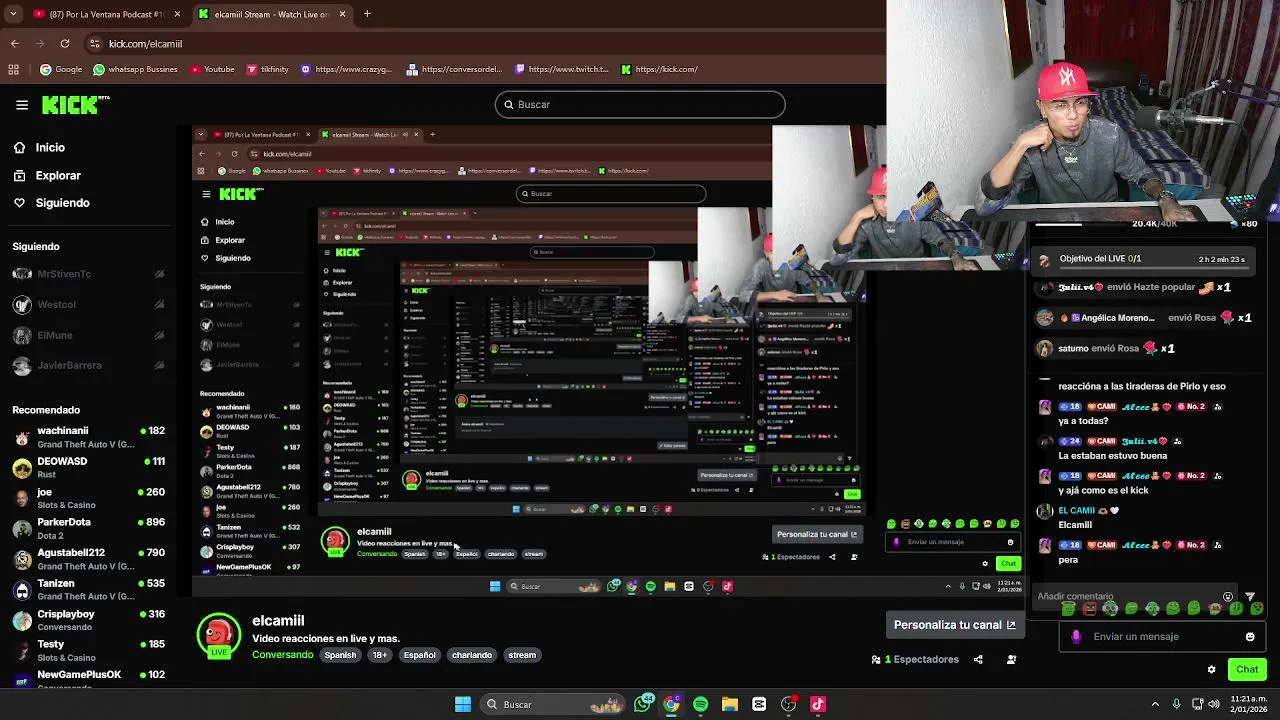Click the share stream icon
The image size is (1280, 720).
[x=978, y=659]
